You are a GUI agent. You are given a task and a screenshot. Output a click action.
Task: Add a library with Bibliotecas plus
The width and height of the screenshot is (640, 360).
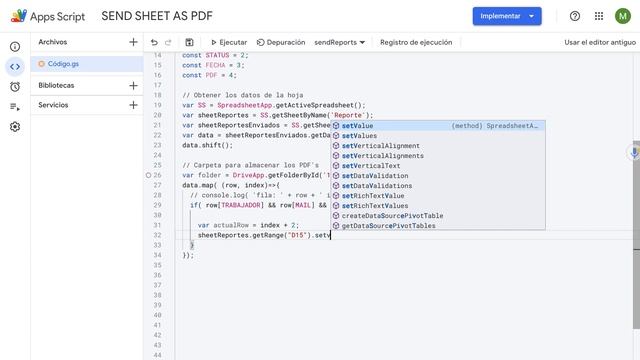[133, 85]
